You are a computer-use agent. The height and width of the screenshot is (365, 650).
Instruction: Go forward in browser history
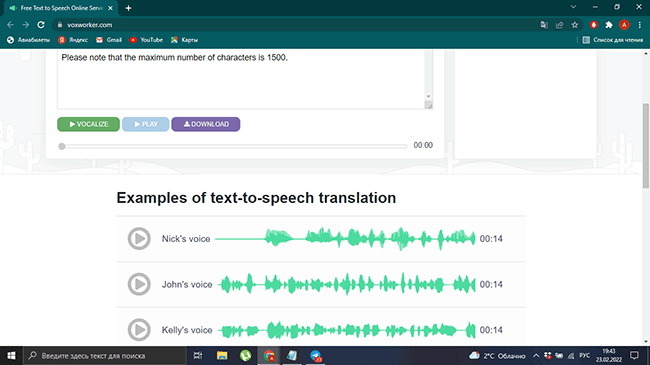[x=25, y=25]
